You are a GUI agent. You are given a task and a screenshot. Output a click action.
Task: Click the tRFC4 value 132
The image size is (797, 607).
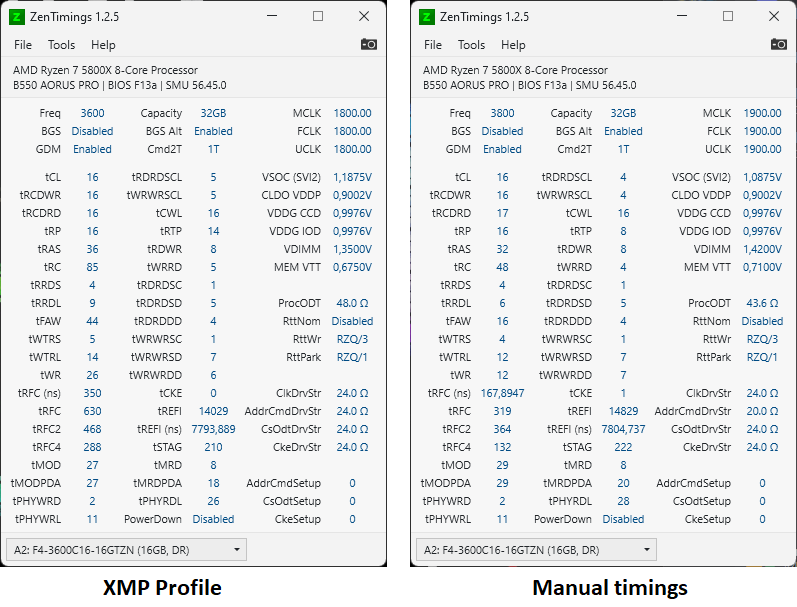502,447
